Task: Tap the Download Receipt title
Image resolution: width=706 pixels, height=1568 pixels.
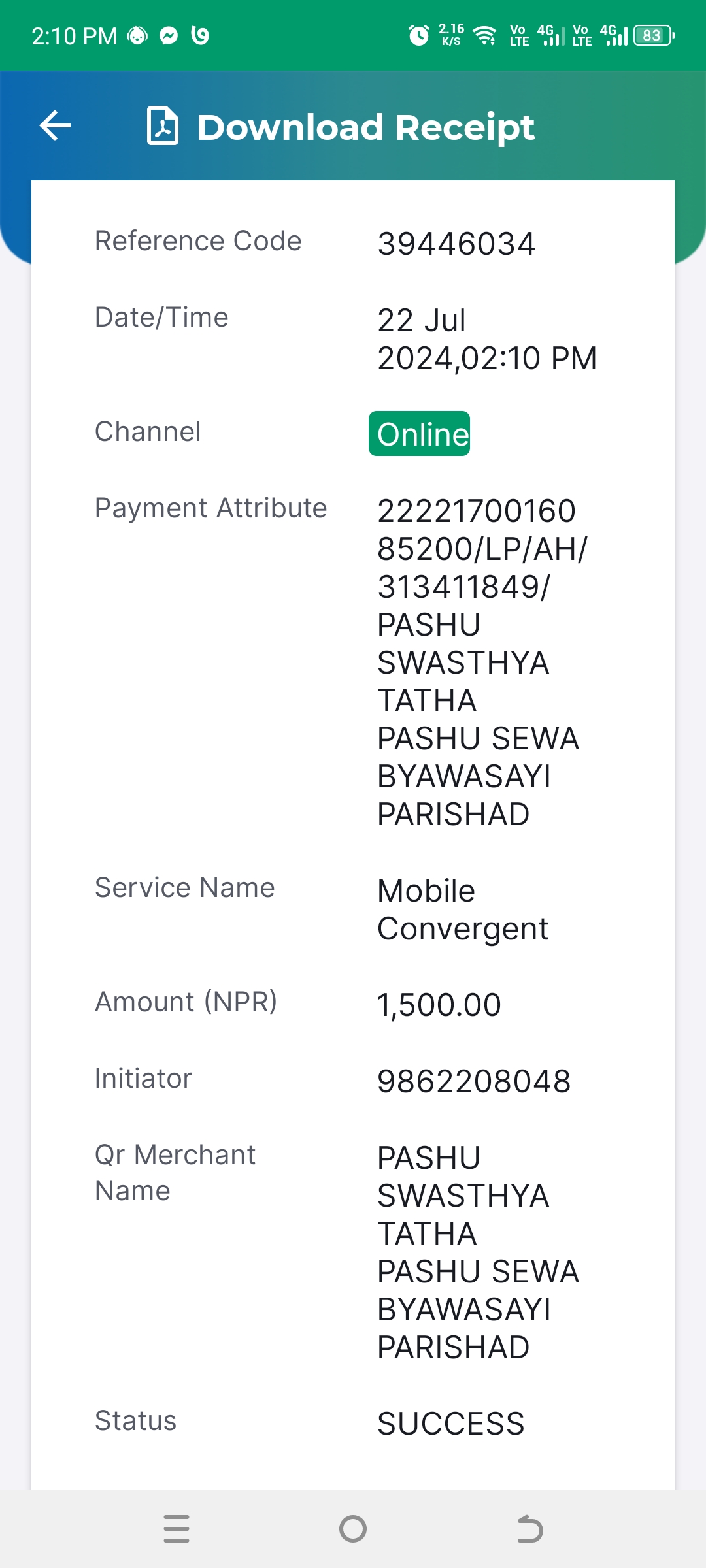Action: tap(366, 127)
